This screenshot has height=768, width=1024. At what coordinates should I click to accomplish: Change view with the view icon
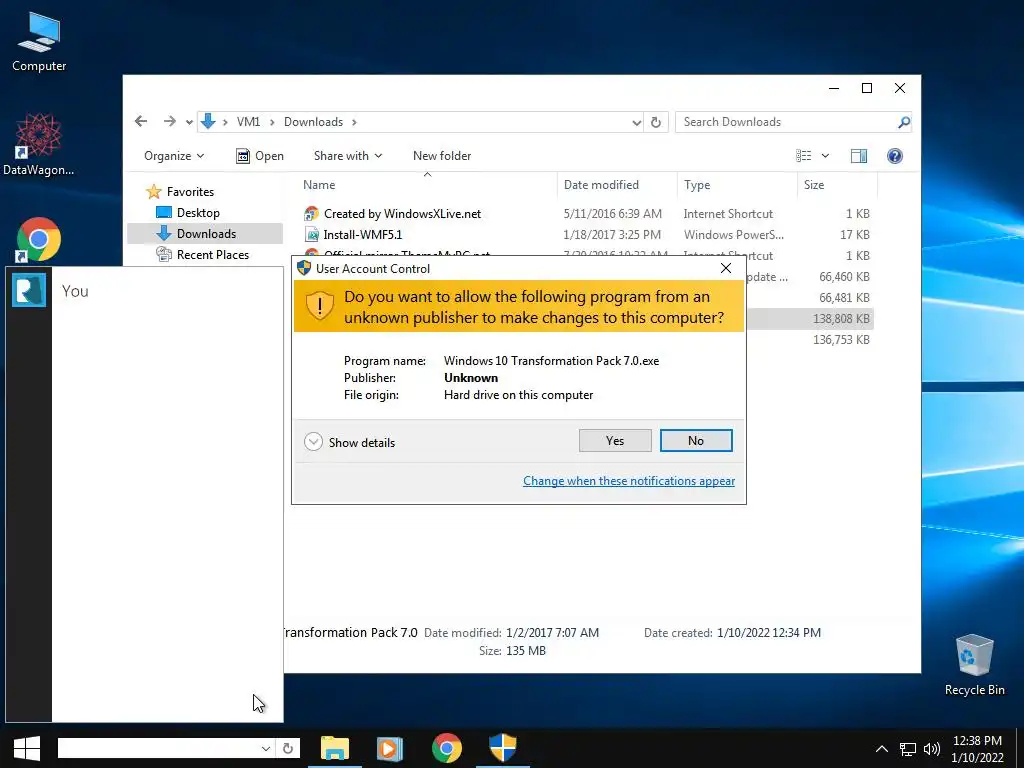point(803,155)
